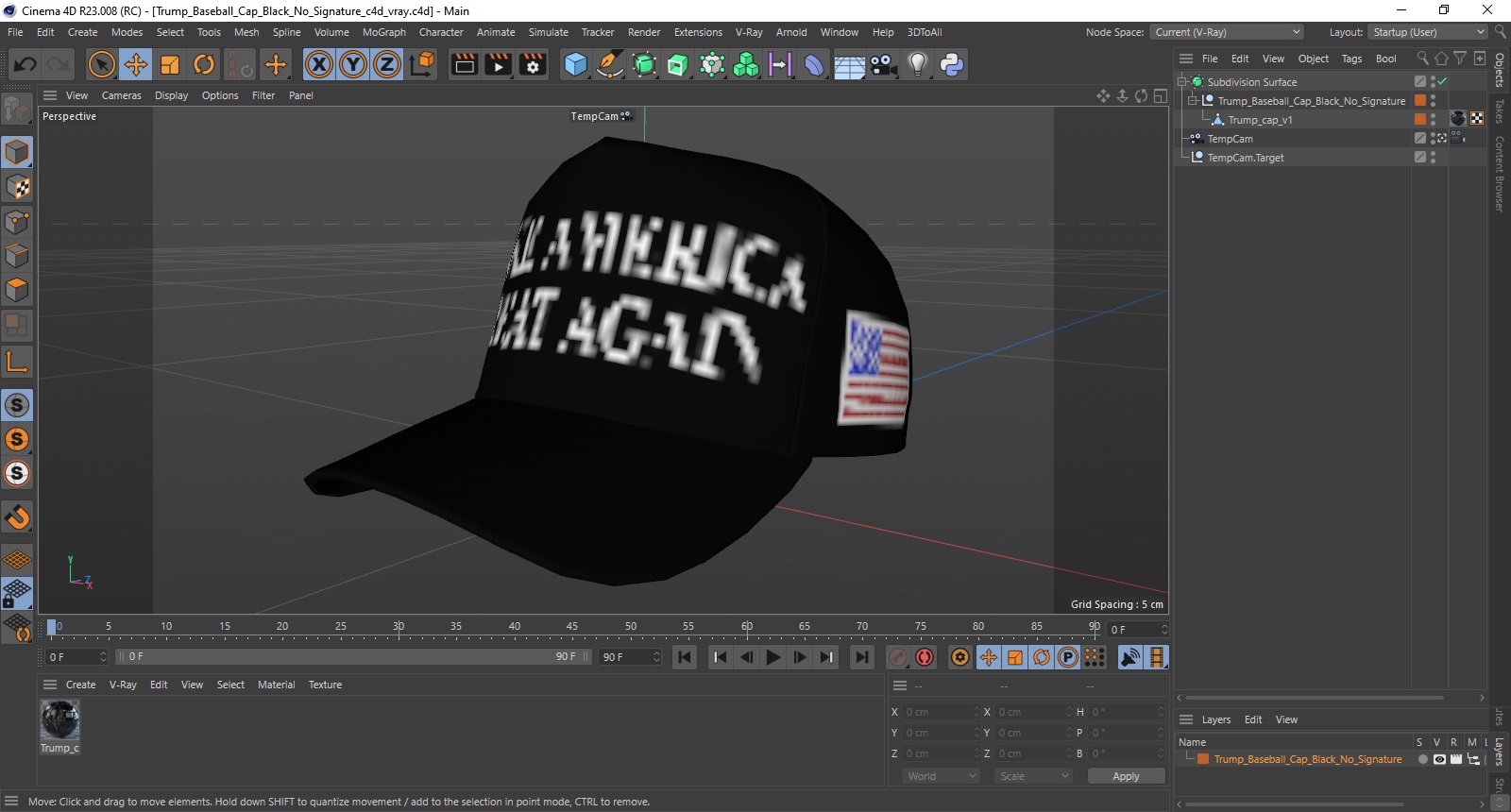Screen dimensions: 1511x812
Task: Switch to Model mode in left palette
Action: coord(17,152)
